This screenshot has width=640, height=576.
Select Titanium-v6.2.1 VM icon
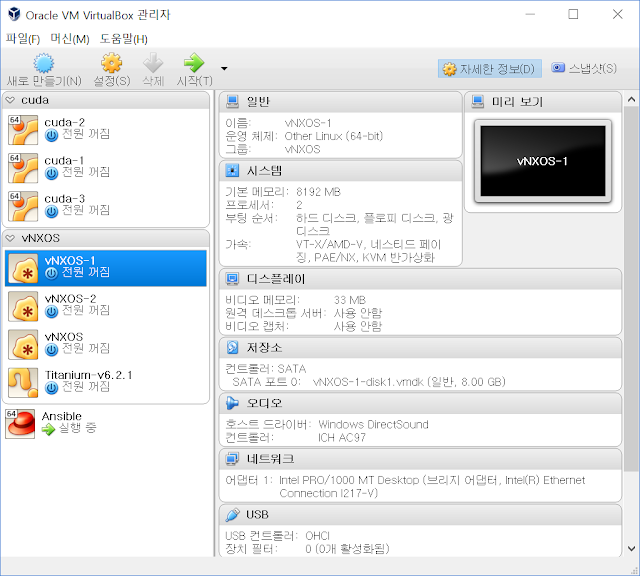[23, 383]
